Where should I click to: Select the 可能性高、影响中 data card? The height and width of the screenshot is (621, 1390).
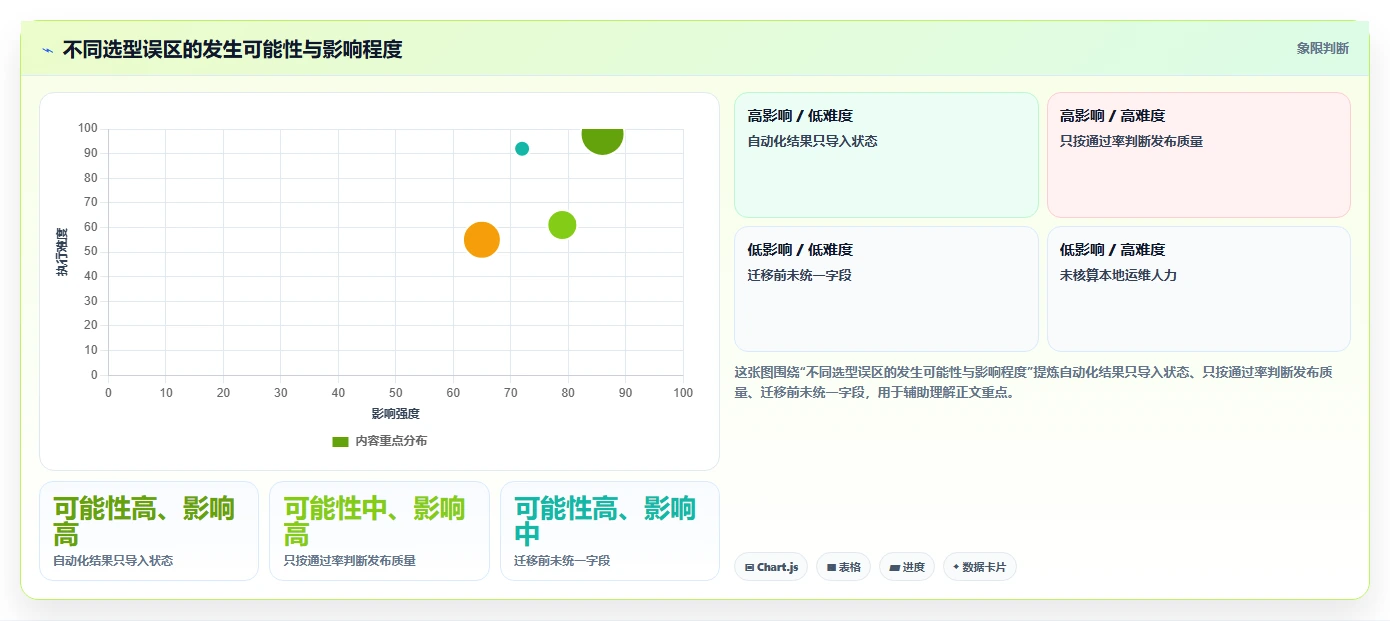pos(610,531)
